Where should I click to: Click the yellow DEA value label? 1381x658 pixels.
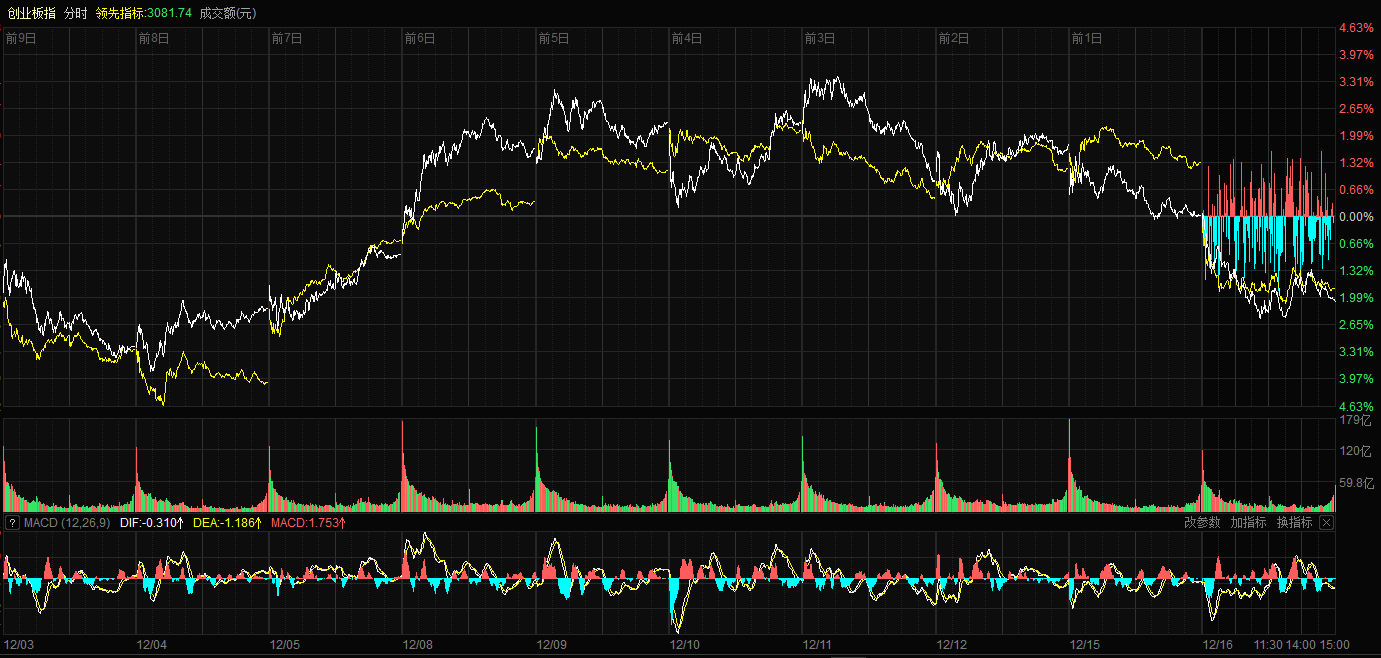click(227, 523)
